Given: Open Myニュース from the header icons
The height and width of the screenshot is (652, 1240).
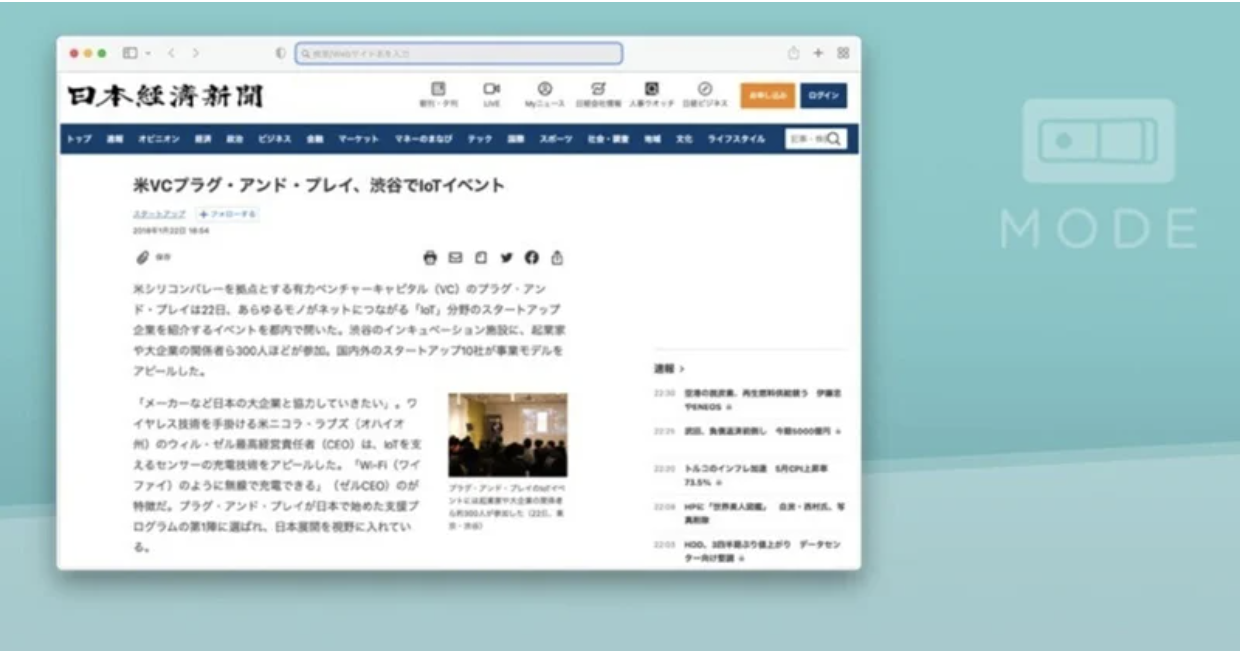Looking at the screenshot, I should tap(545, 90).
